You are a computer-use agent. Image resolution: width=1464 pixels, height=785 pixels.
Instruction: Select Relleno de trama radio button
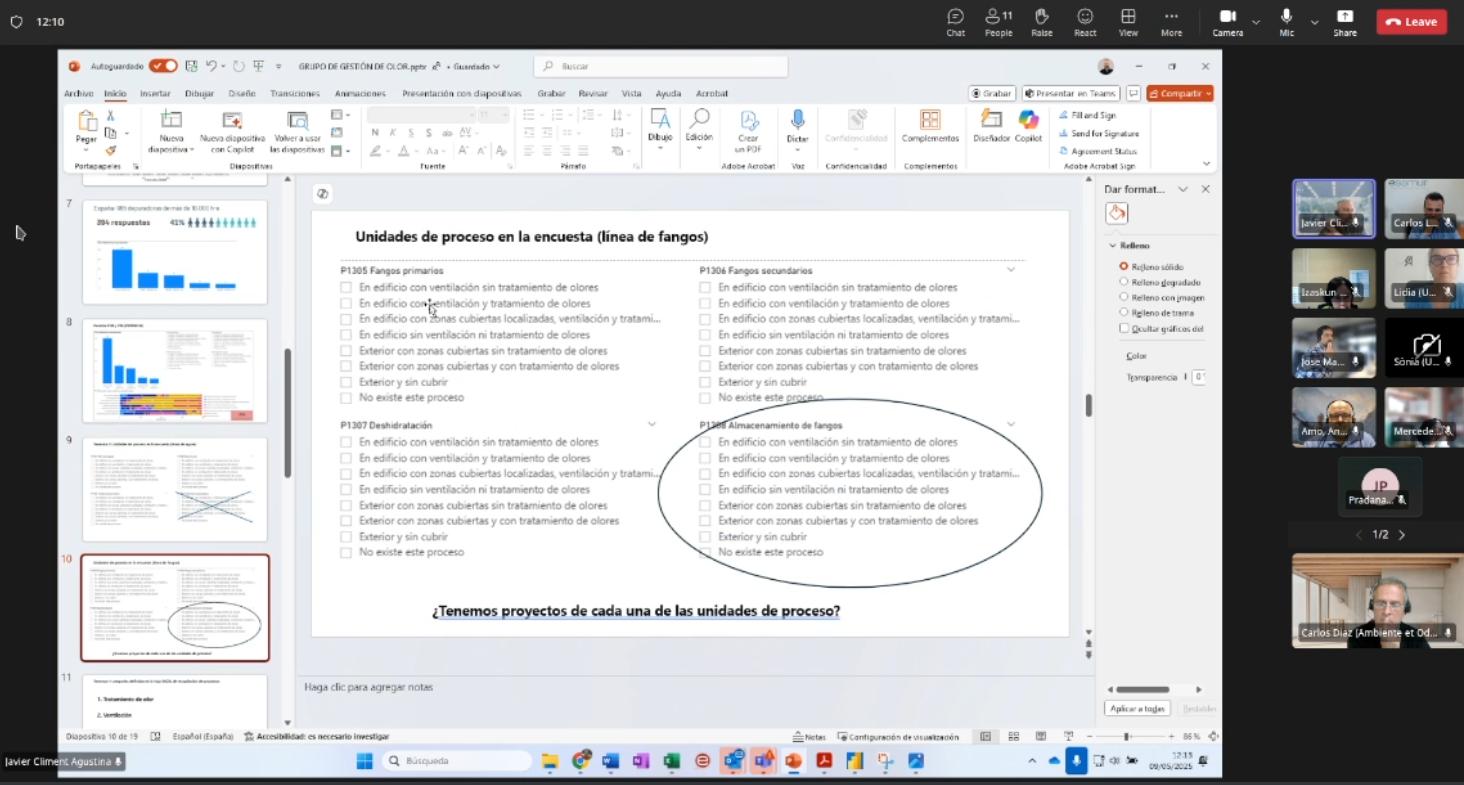tap(1124, 312)
